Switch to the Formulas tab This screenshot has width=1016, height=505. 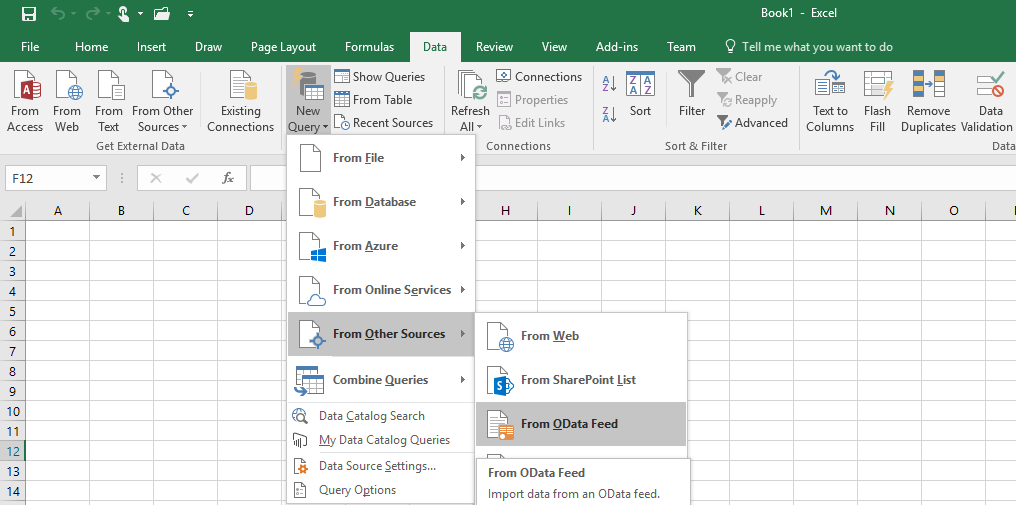pos(369,47)
